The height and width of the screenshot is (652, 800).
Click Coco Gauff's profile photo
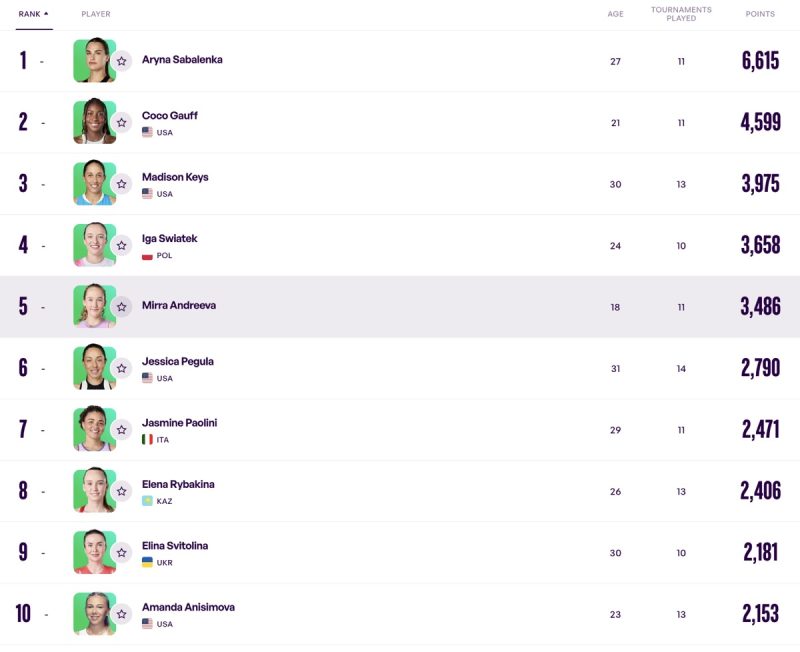(94, 121)
